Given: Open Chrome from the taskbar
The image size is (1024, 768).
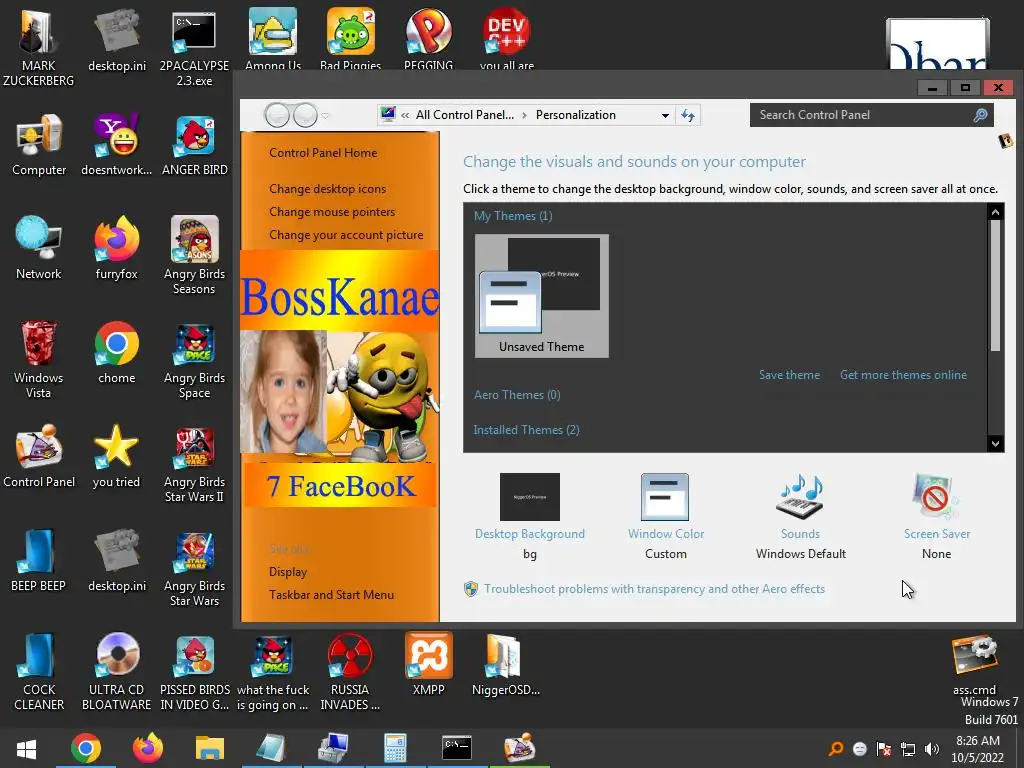Looking at the screenshot, I should (x=86, y=748).
